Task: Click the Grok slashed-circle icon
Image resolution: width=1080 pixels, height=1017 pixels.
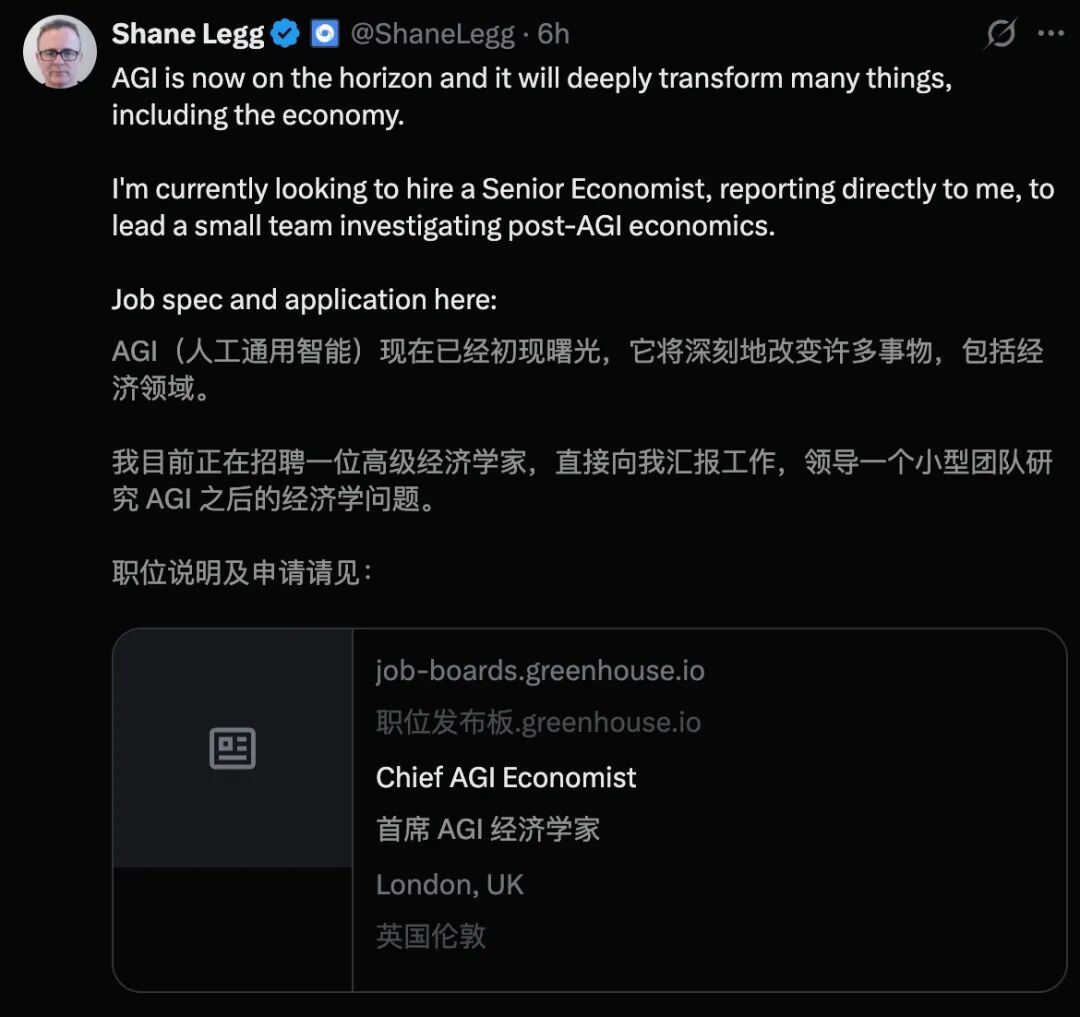Action: tap(1000, 34)
